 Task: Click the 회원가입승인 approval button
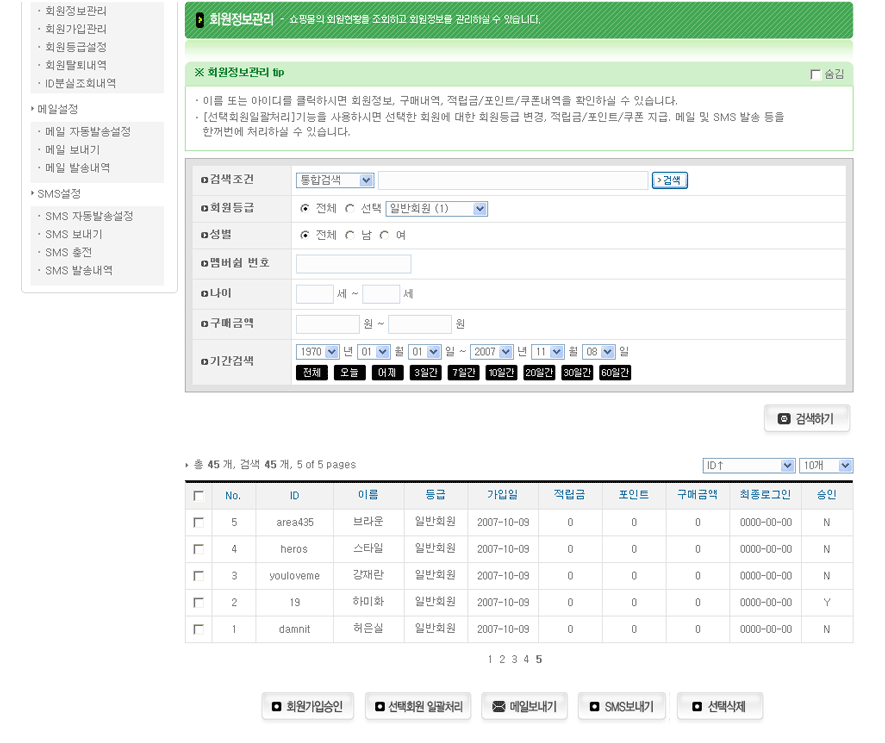click(306, 706)
